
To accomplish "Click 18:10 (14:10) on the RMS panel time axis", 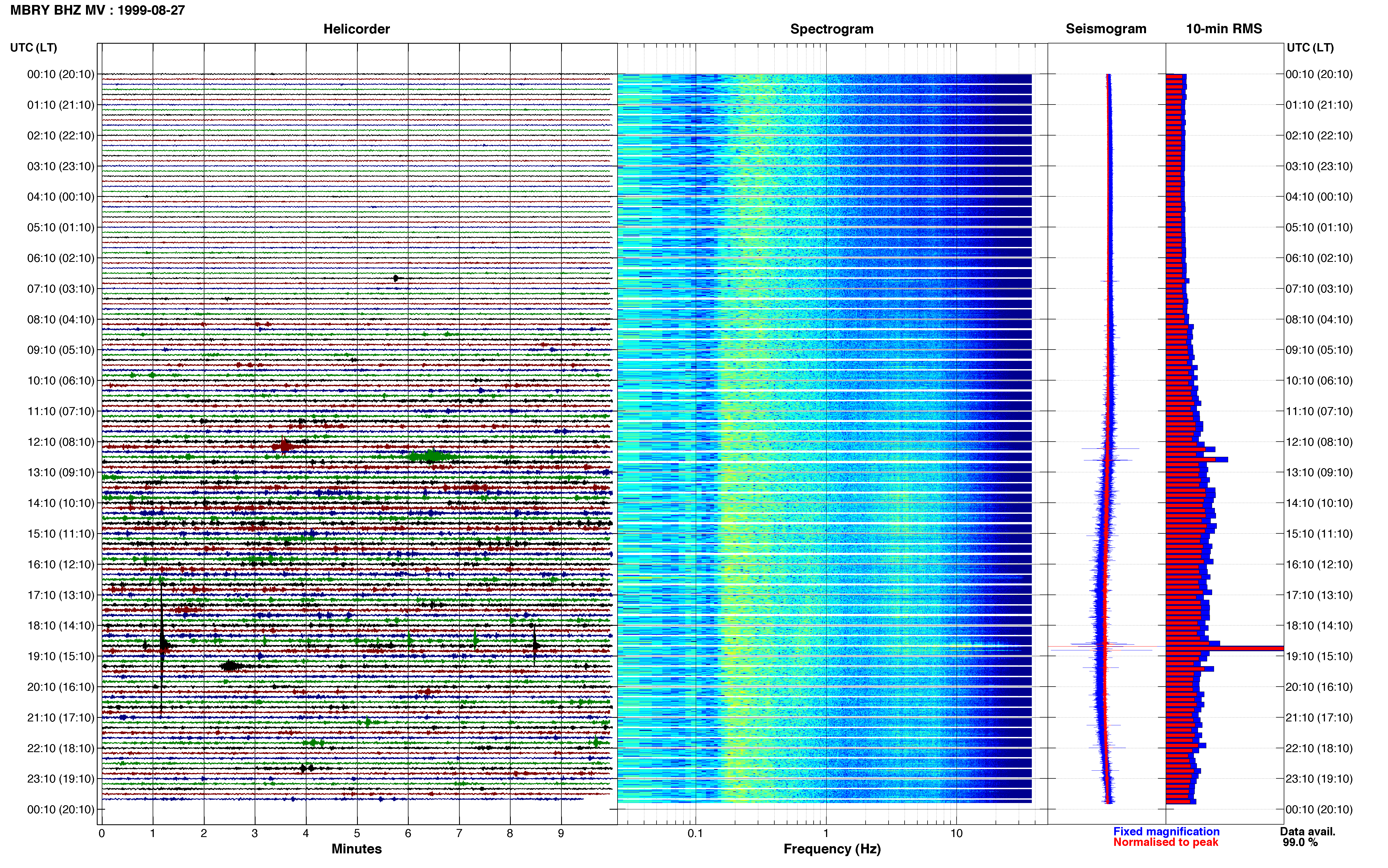I will 1319,626.
